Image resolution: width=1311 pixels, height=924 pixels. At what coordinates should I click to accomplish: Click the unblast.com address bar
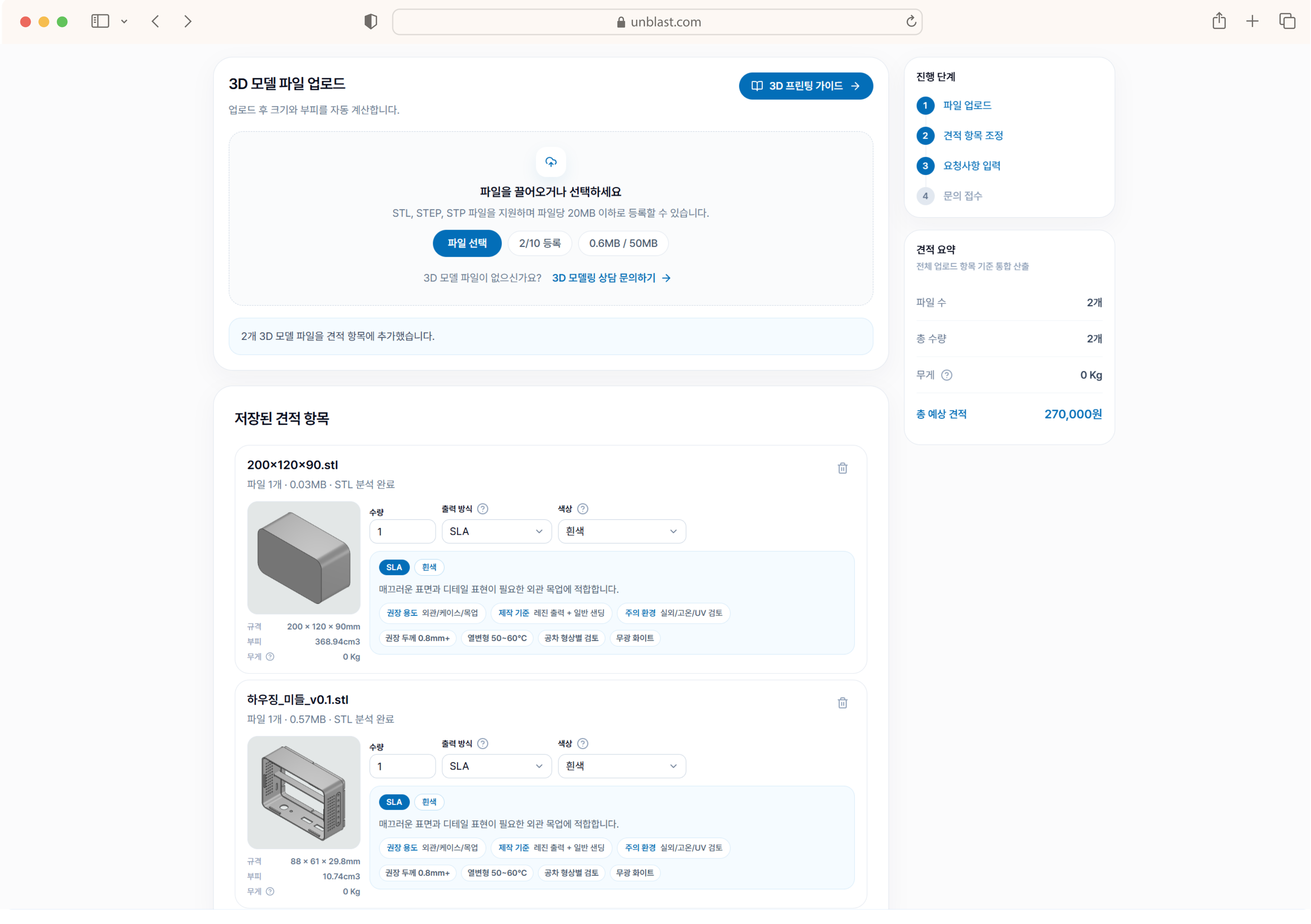(x=657, y=22)
